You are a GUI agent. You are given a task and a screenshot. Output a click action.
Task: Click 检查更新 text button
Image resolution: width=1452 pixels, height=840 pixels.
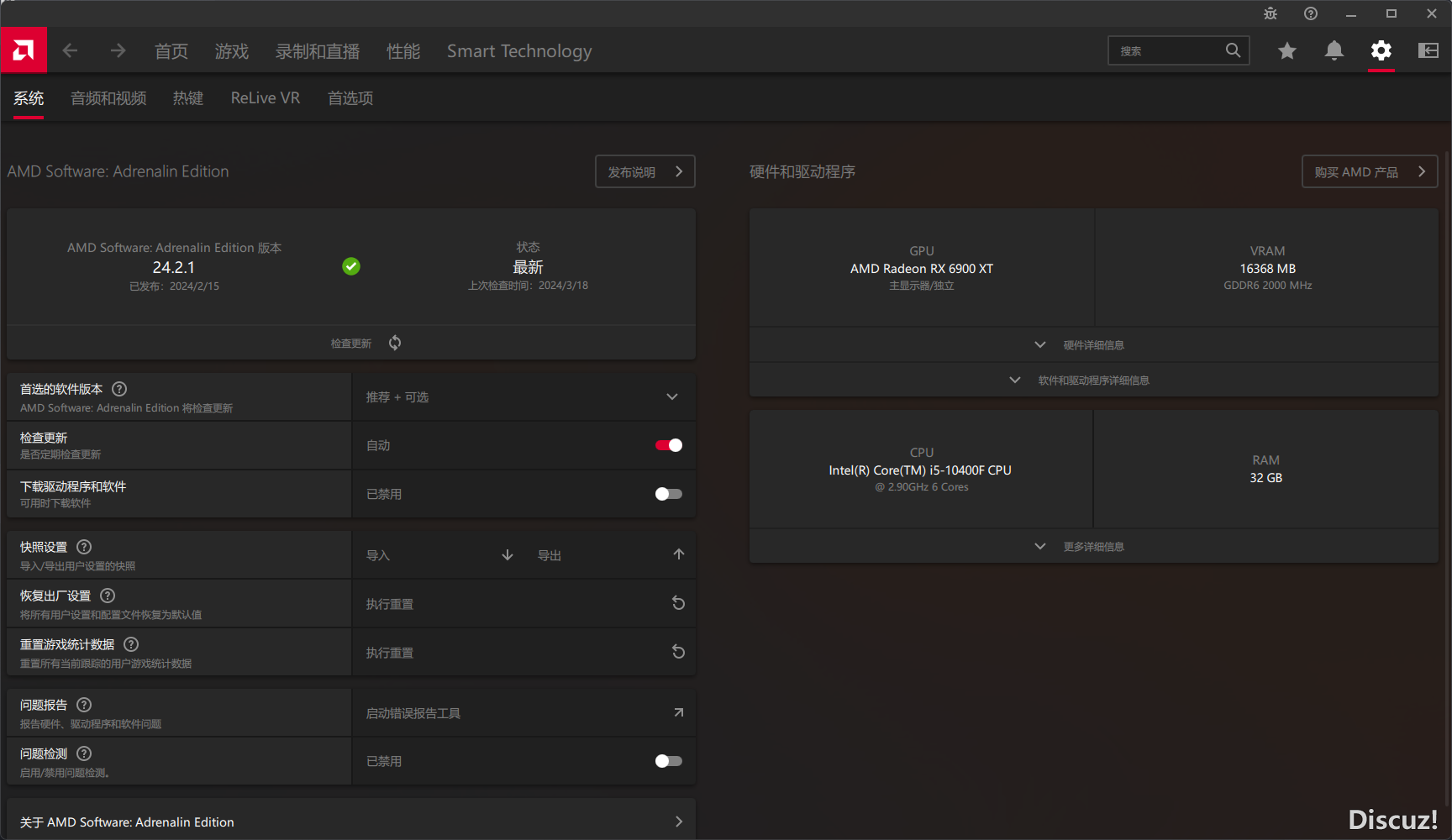351,344
